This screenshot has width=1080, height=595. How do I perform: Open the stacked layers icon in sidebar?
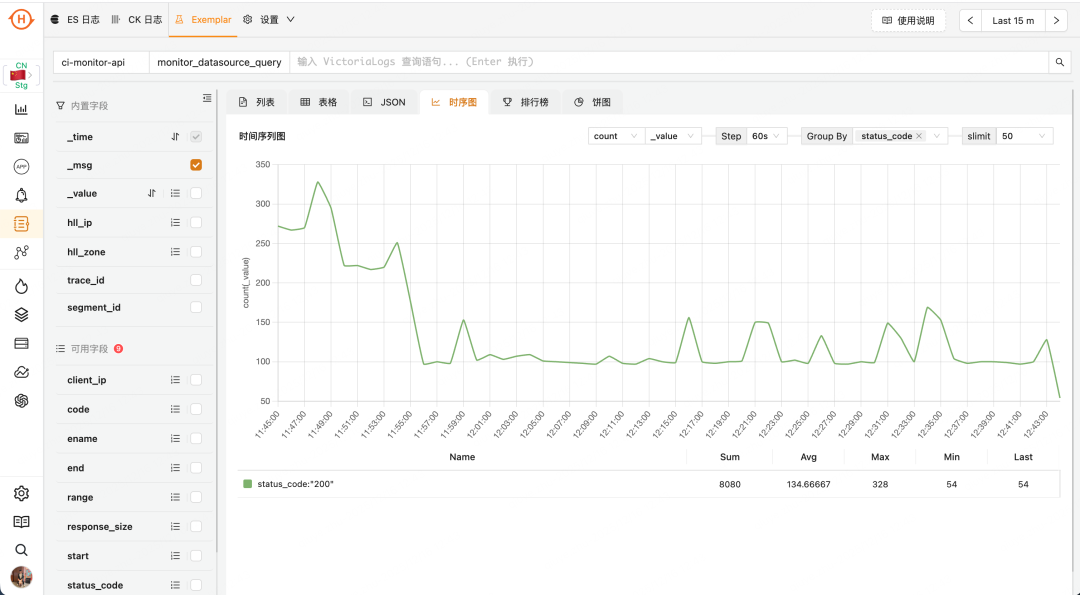(x=21, y=315)
